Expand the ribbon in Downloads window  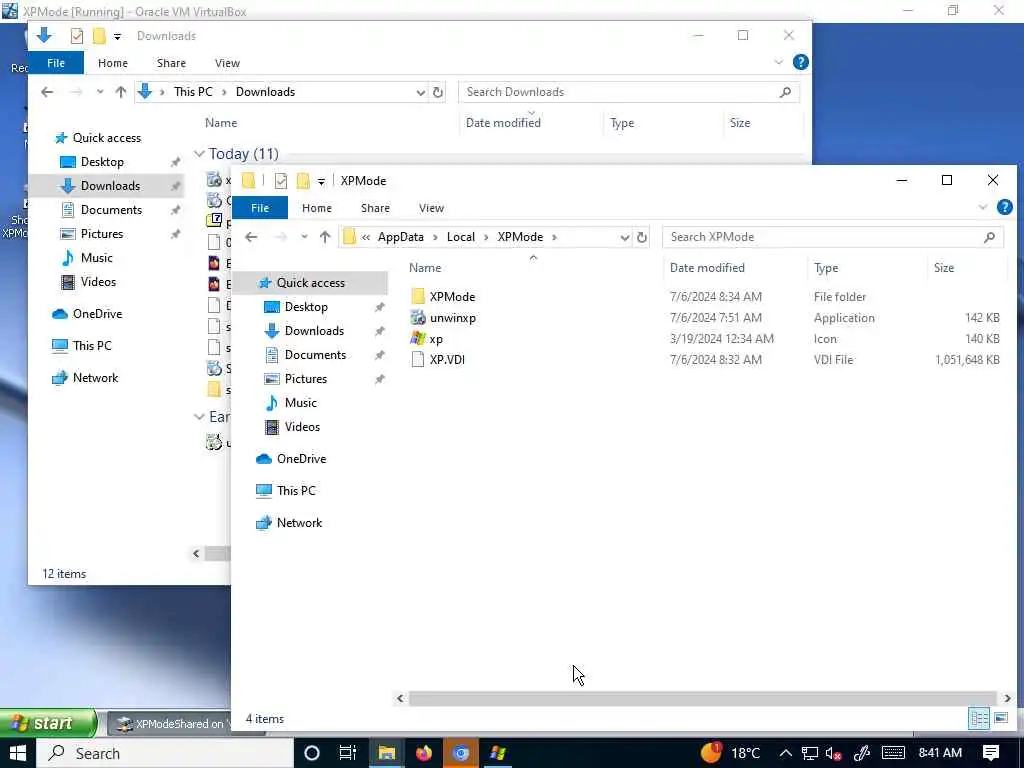click(x=778, y=63)
